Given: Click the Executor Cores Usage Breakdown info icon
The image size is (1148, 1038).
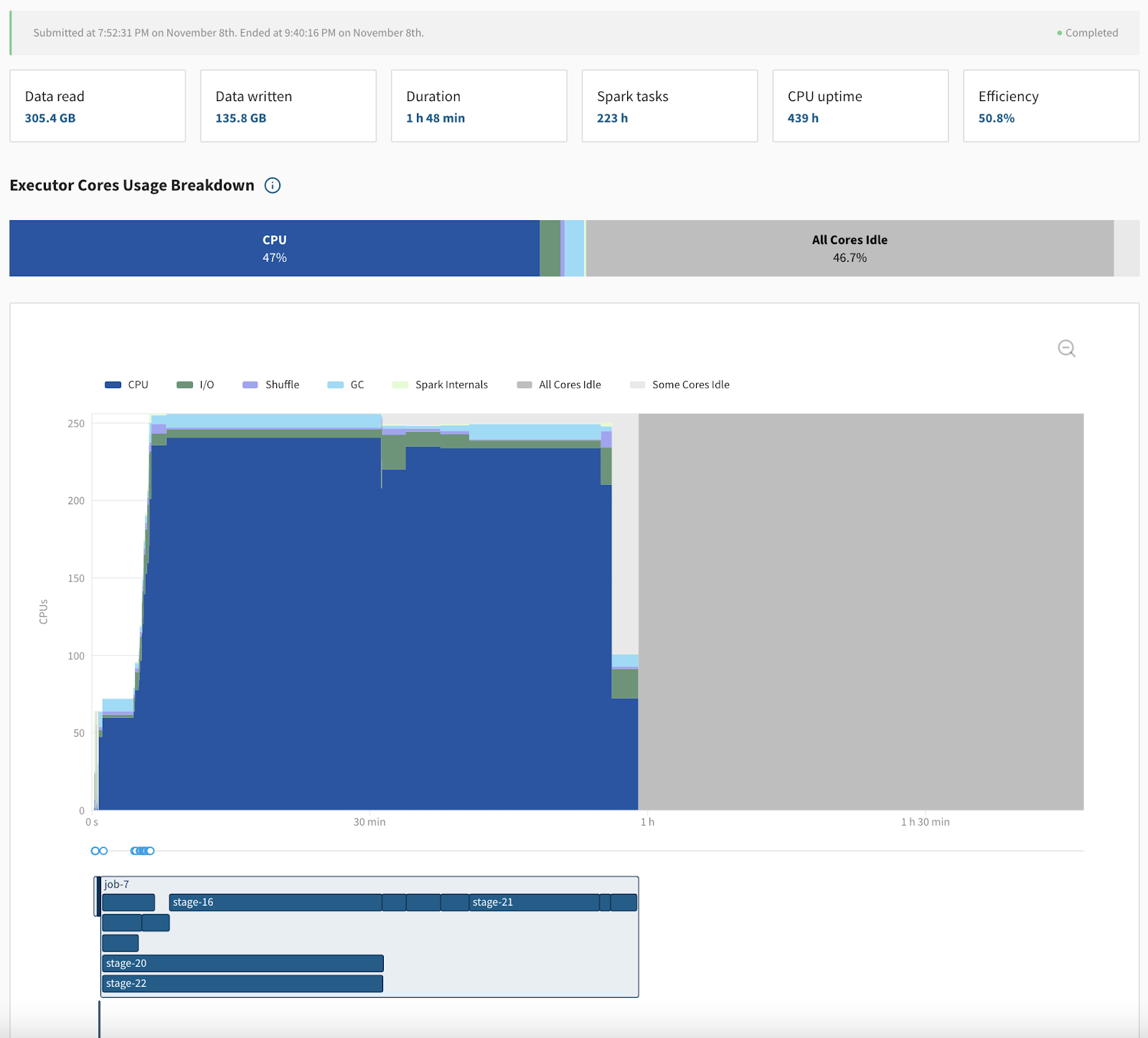Looking at the screenshot, I should [273, 186].
